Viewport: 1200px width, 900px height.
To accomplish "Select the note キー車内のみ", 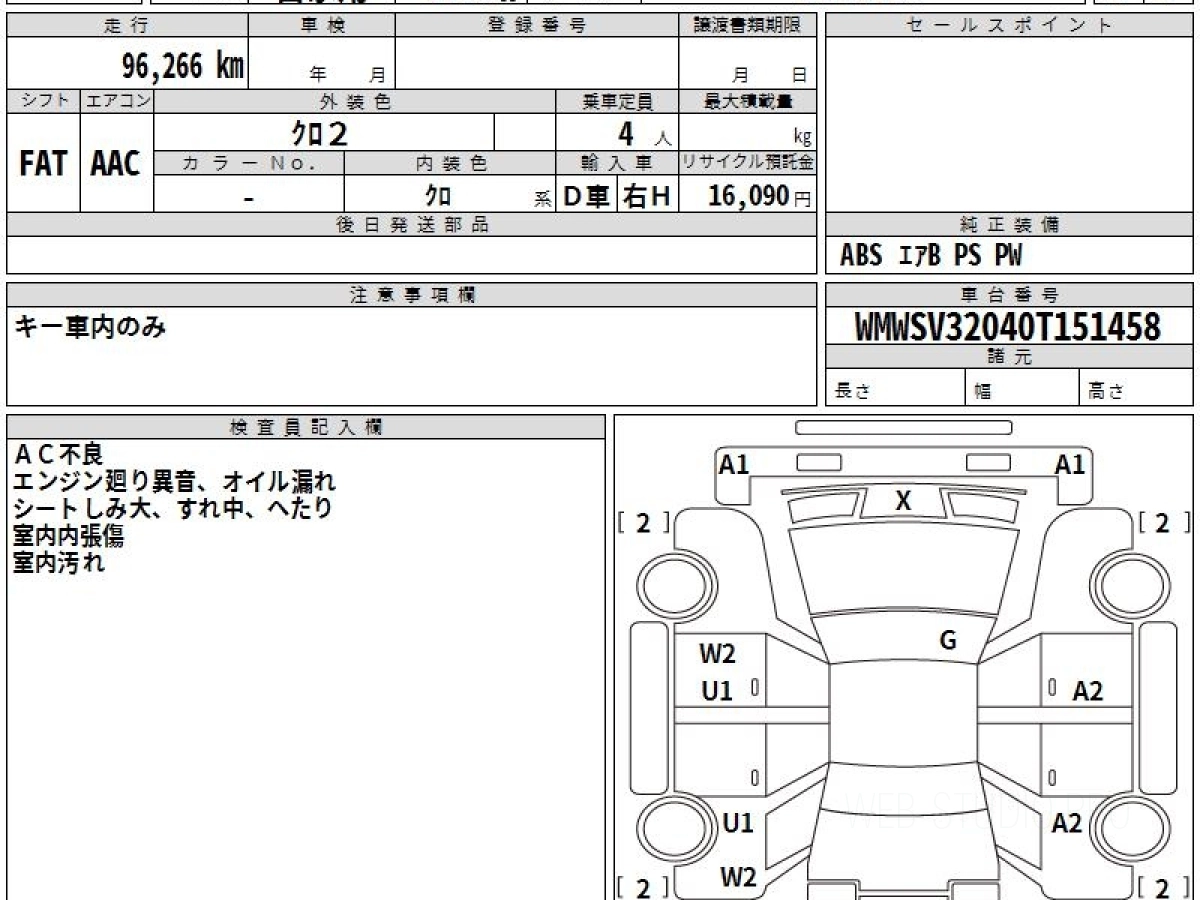I will coord(90,326).
